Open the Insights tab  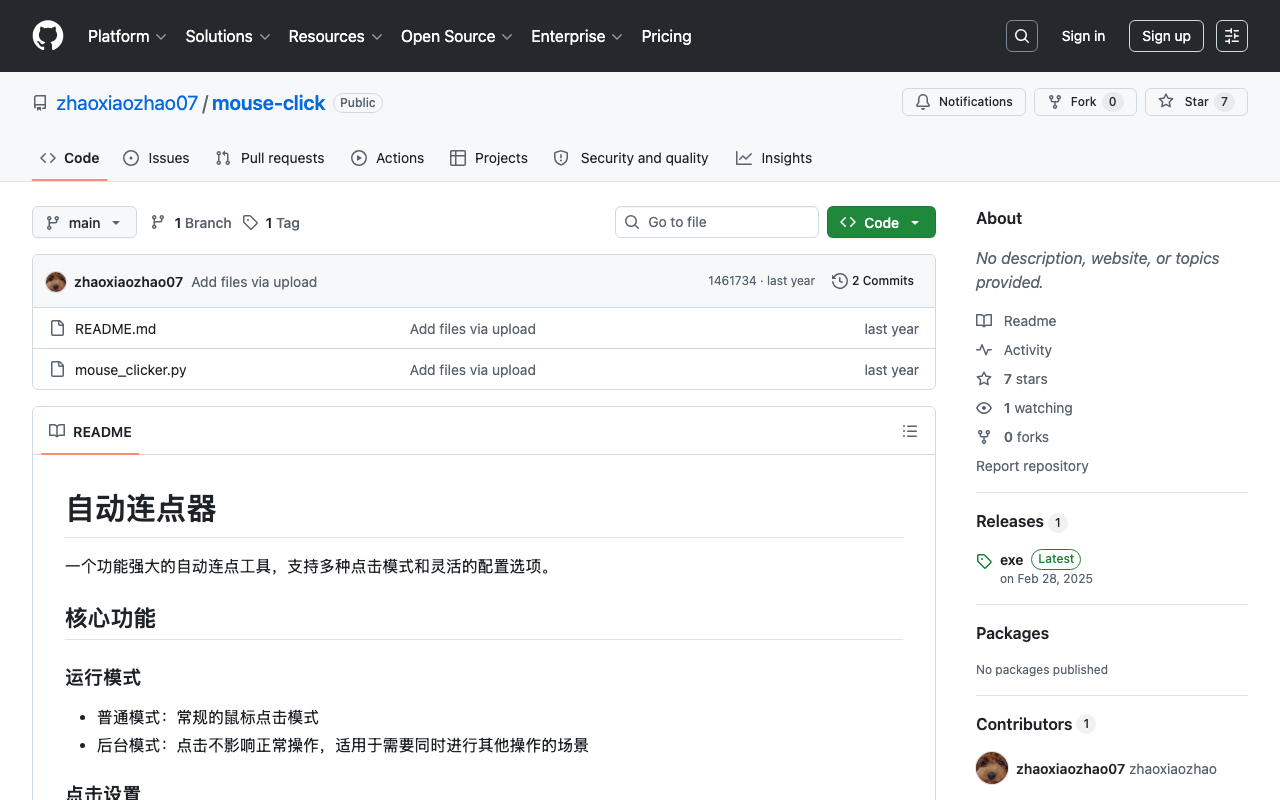[774, 158]
